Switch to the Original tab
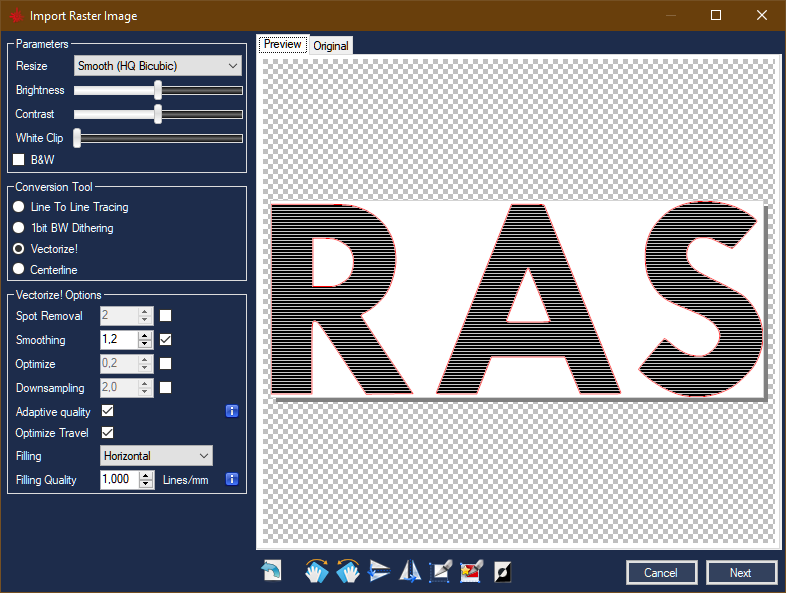Image resolution: width=786 pixels, height=593 pixels. [x=330, y=46]
